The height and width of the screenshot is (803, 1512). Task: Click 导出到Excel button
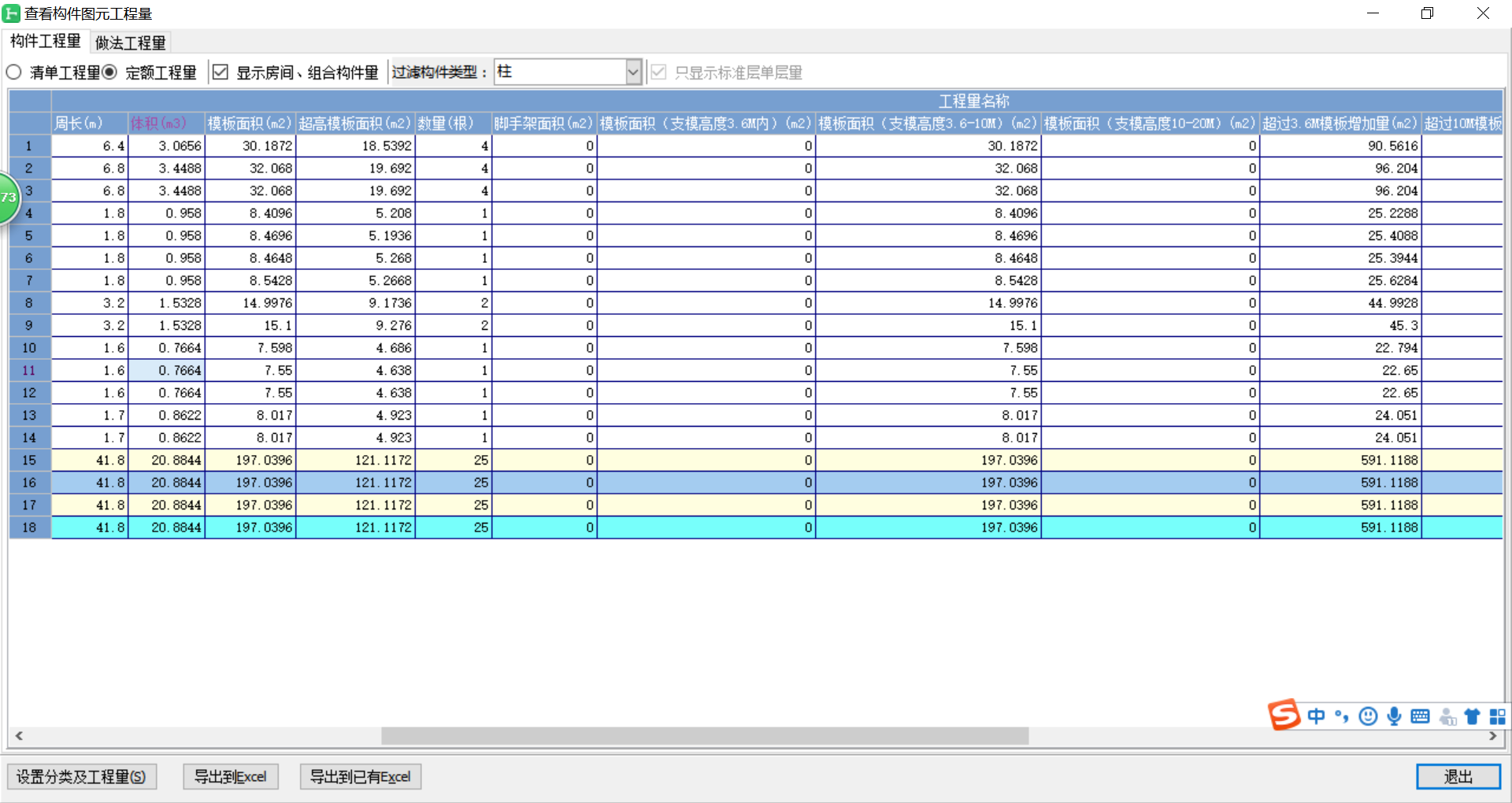[x=231, y=777]
